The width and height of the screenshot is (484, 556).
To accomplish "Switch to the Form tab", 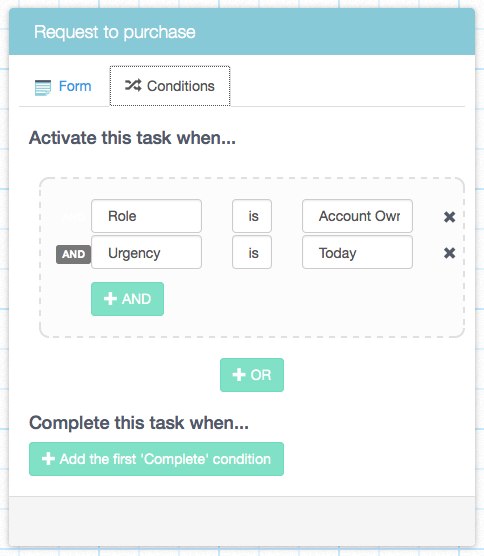I will tap(63, 86).
